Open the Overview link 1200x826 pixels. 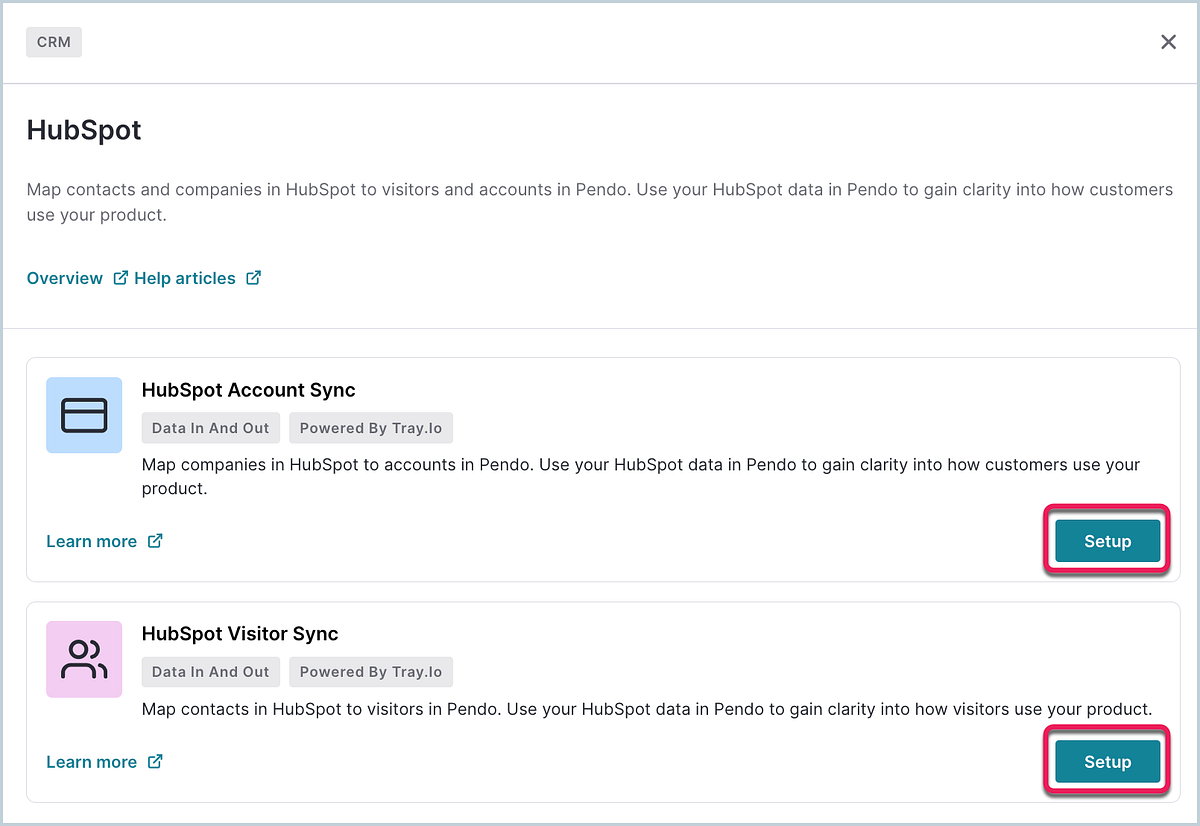point(65,278)
